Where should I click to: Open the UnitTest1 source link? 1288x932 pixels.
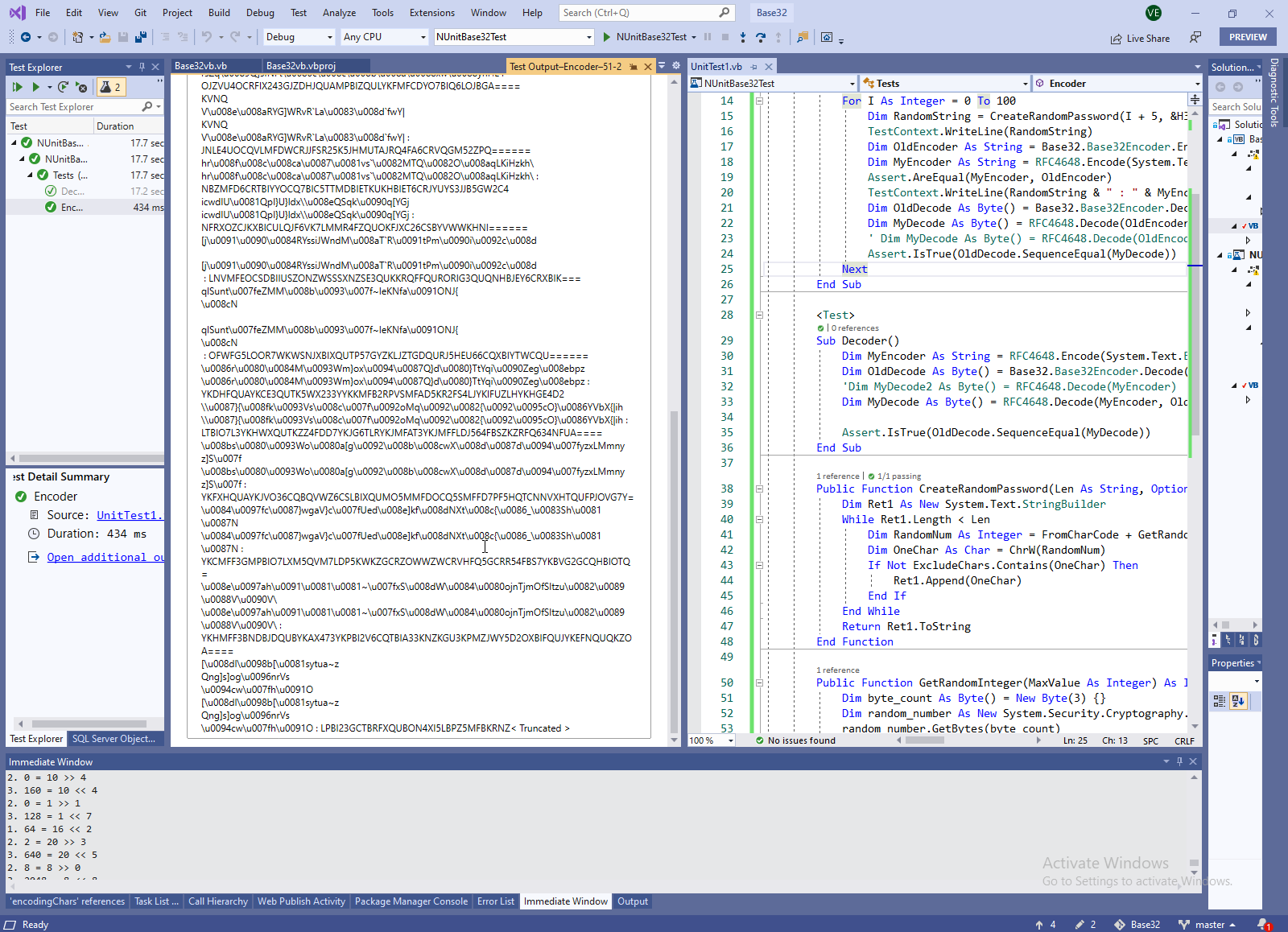[x=129, y=515]
